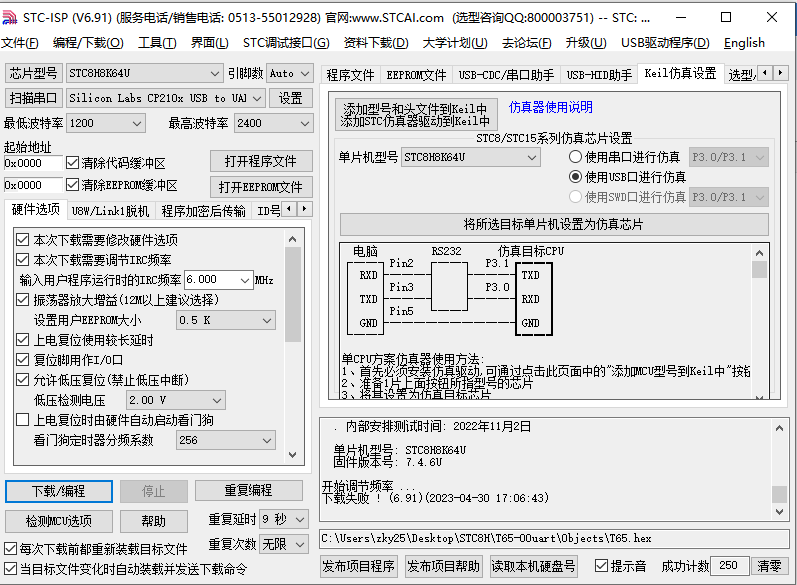
Task: Switch to EEPROM文件 tab
Action: click(416, 75)
